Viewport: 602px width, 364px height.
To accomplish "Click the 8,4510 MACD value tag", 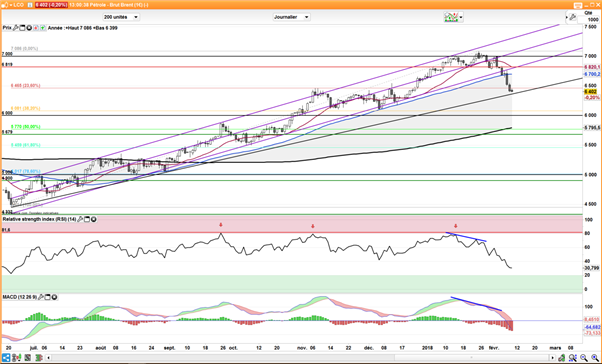I will coord(592,319).
